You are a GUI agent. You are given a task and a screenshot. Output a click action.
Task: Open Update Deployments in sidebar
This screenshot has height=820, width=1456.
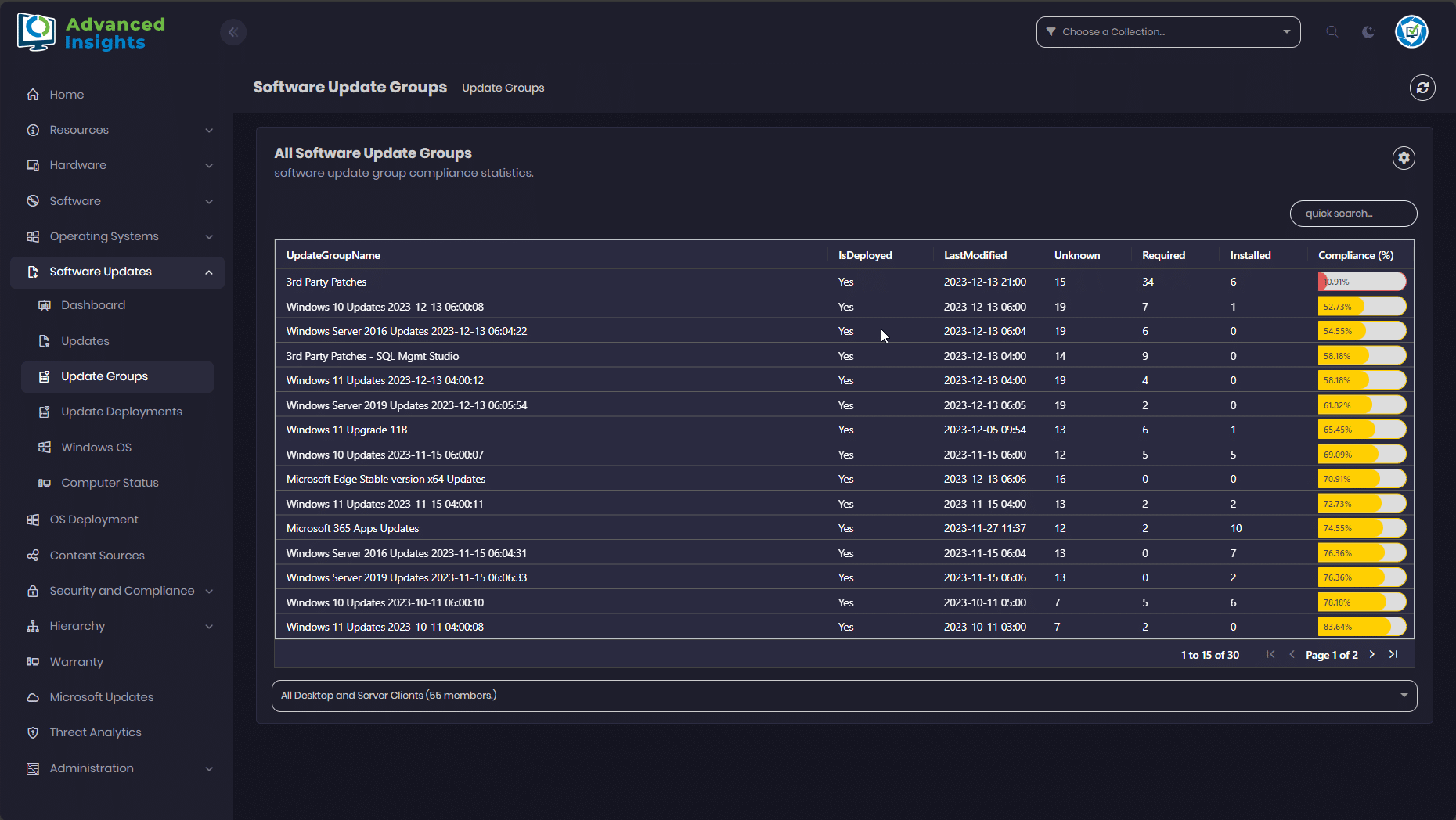click(x=121, y=412)
